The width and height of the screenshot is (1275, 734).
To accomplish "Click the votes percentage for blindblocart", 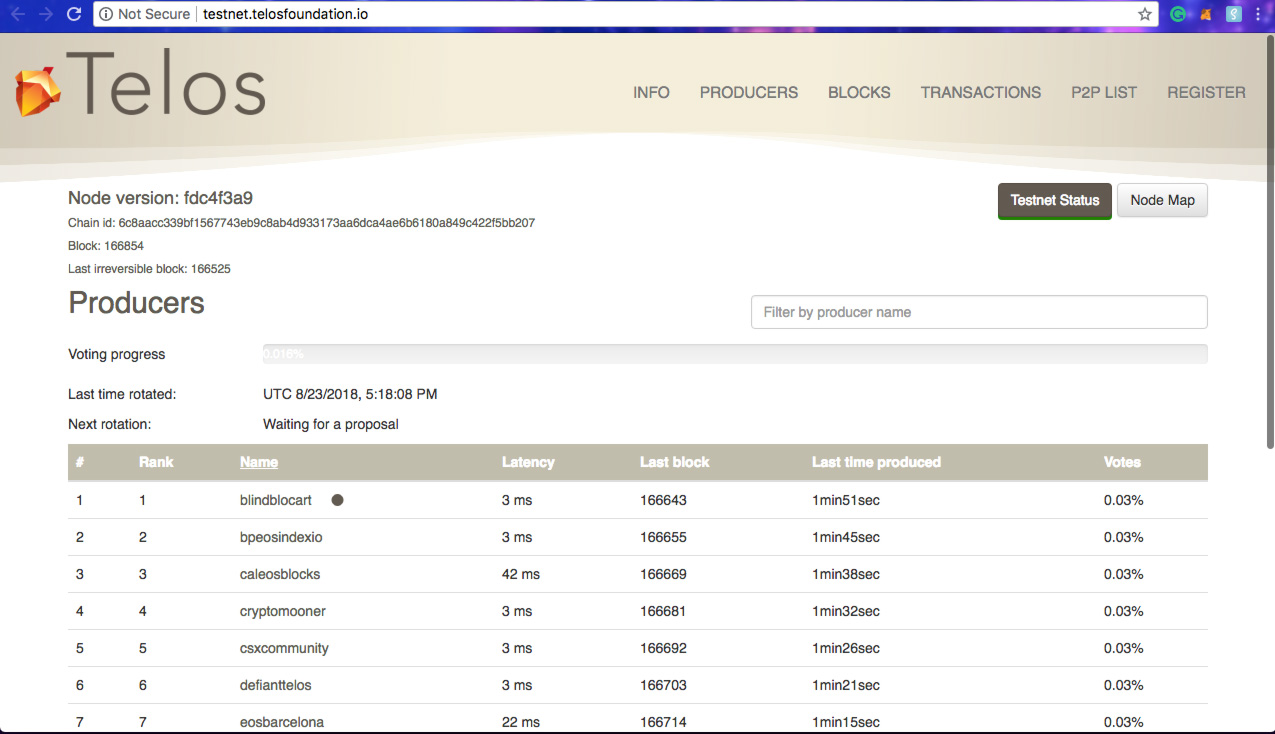I will pyautogui.click(x=1123, y=500).
